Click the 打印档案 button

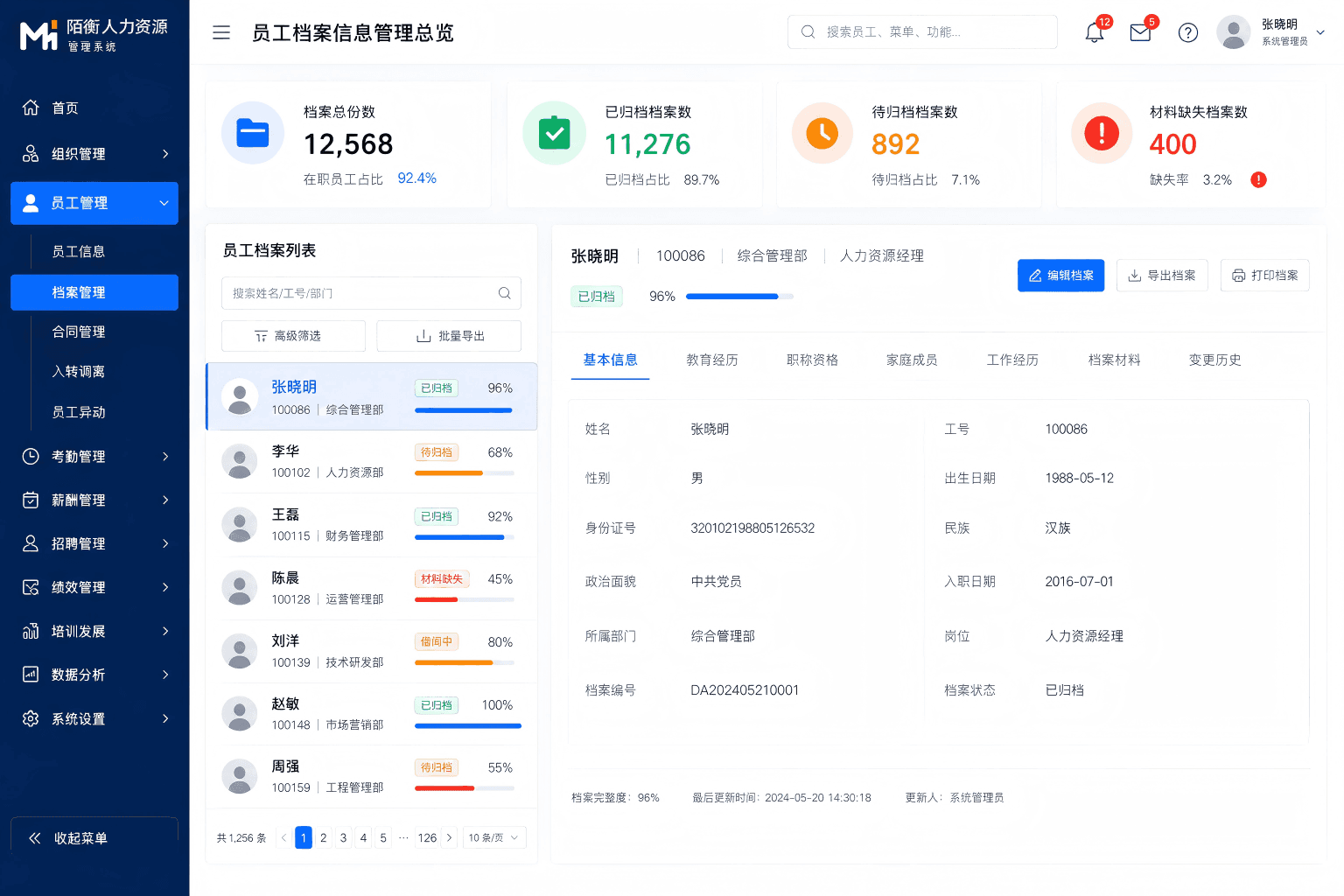pos(1265,276)
